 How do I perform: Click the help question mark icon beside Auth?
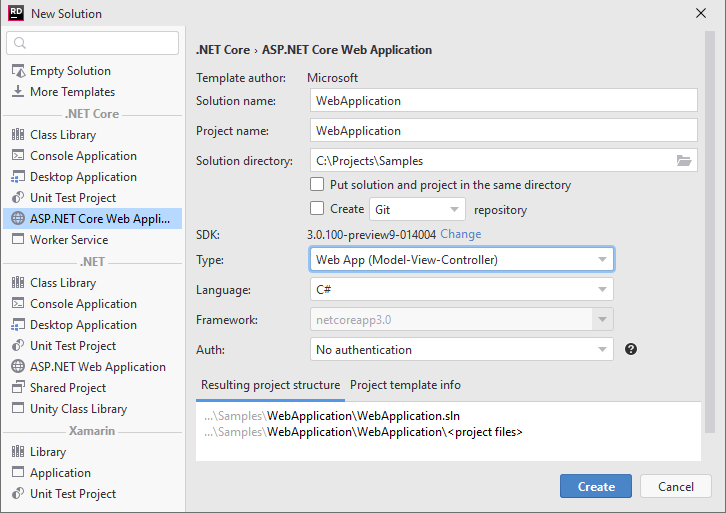coord(631,350)
